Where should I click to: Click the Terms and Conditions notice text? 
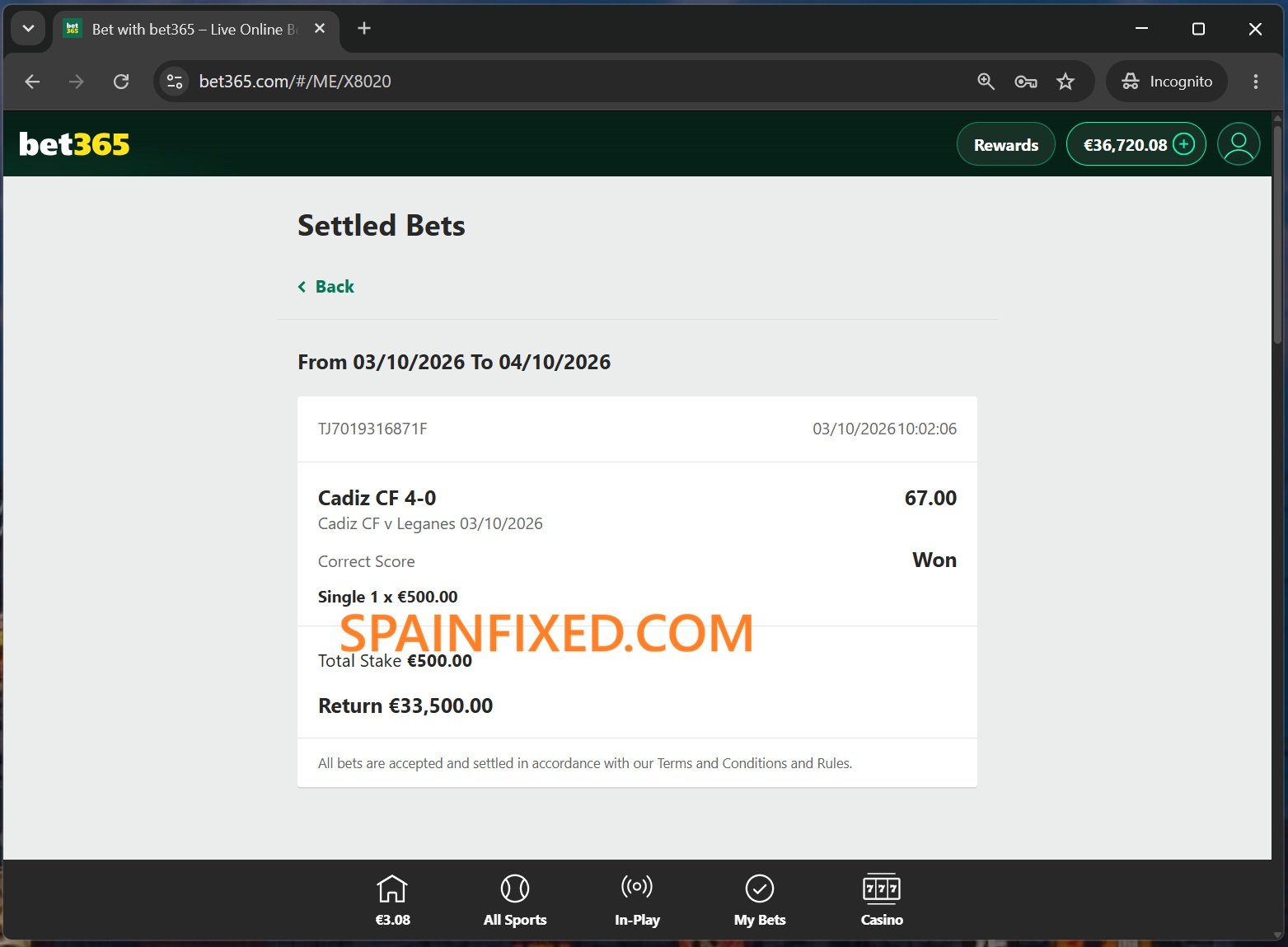click(x=585, y=763)
